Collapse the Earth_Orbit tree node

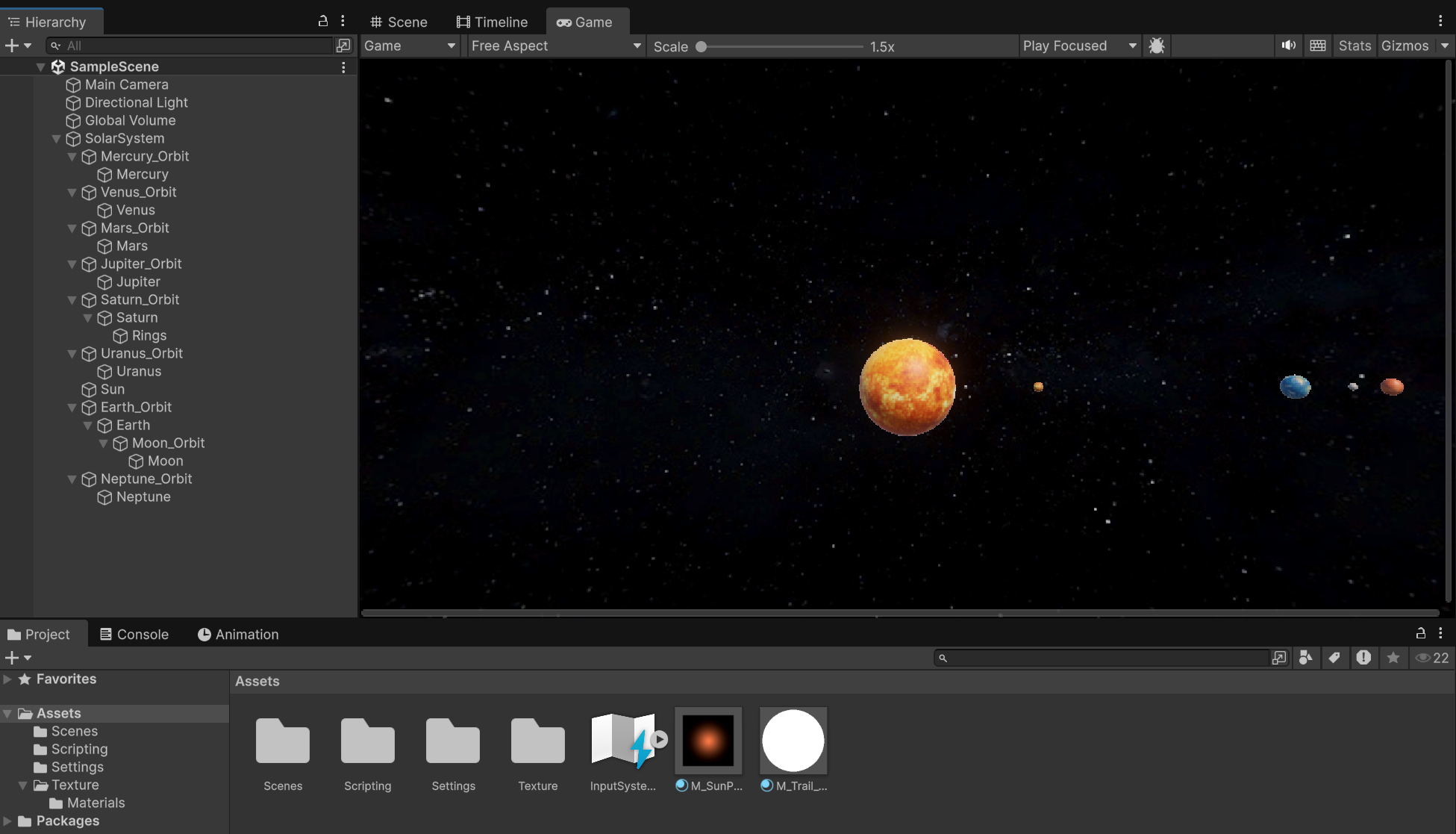coord(72,408)
